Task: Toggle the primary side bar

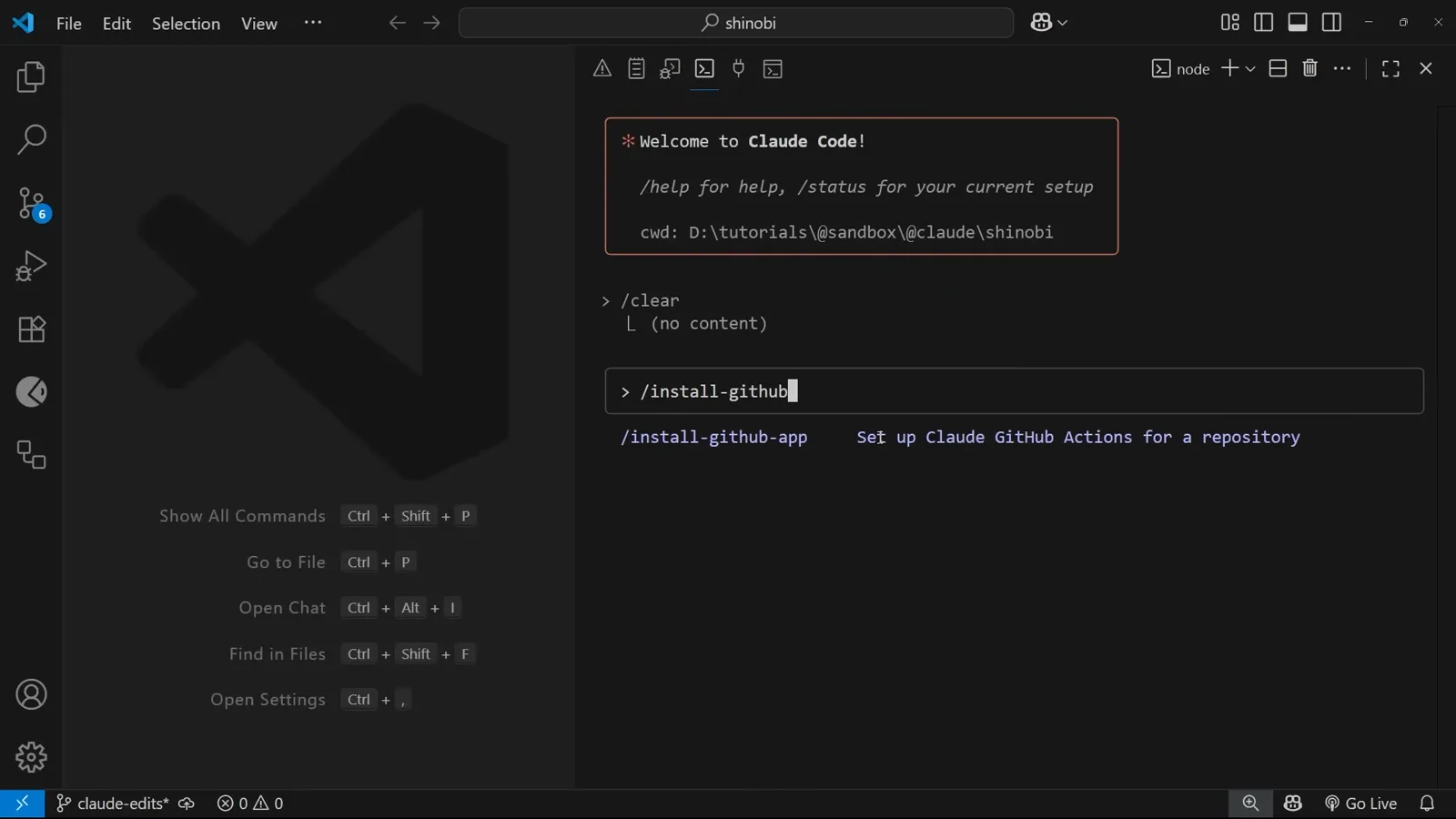Action: (x=1263, y=23)
